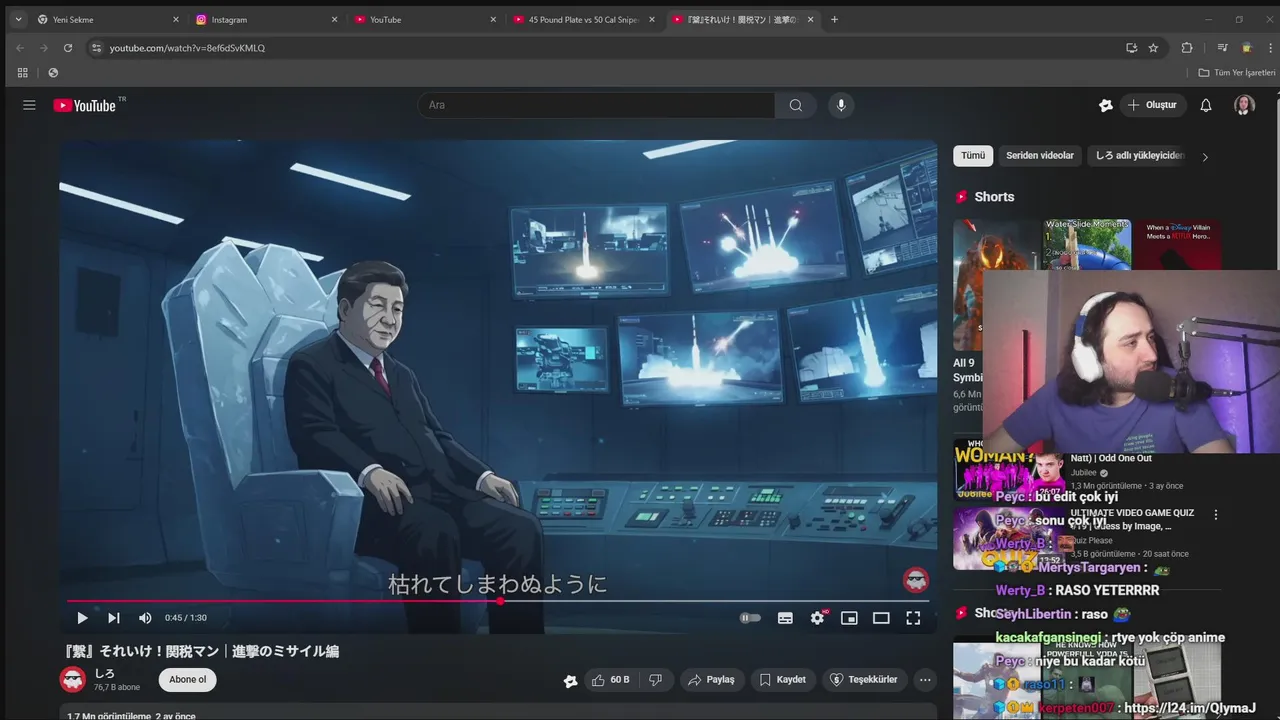Save the video with Kaydet
The image size is (1280, 720).
pos(782,680)
